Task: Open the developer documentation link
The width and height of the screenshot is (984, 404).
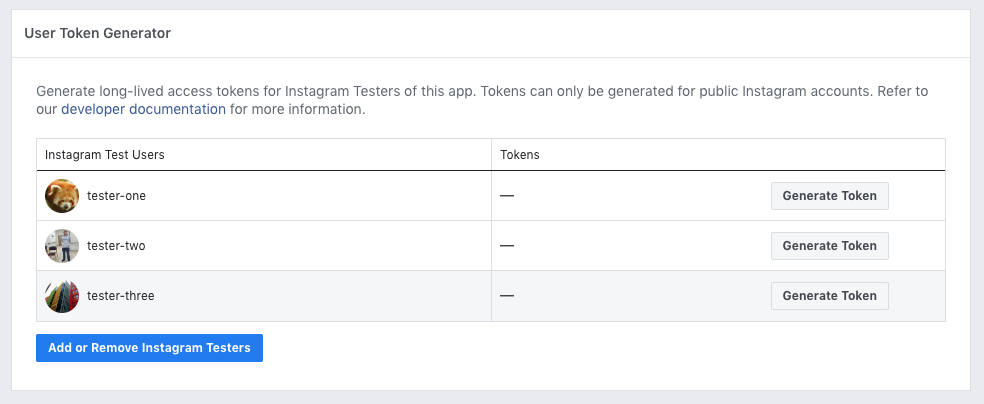Action: click(x=143, y=109)
